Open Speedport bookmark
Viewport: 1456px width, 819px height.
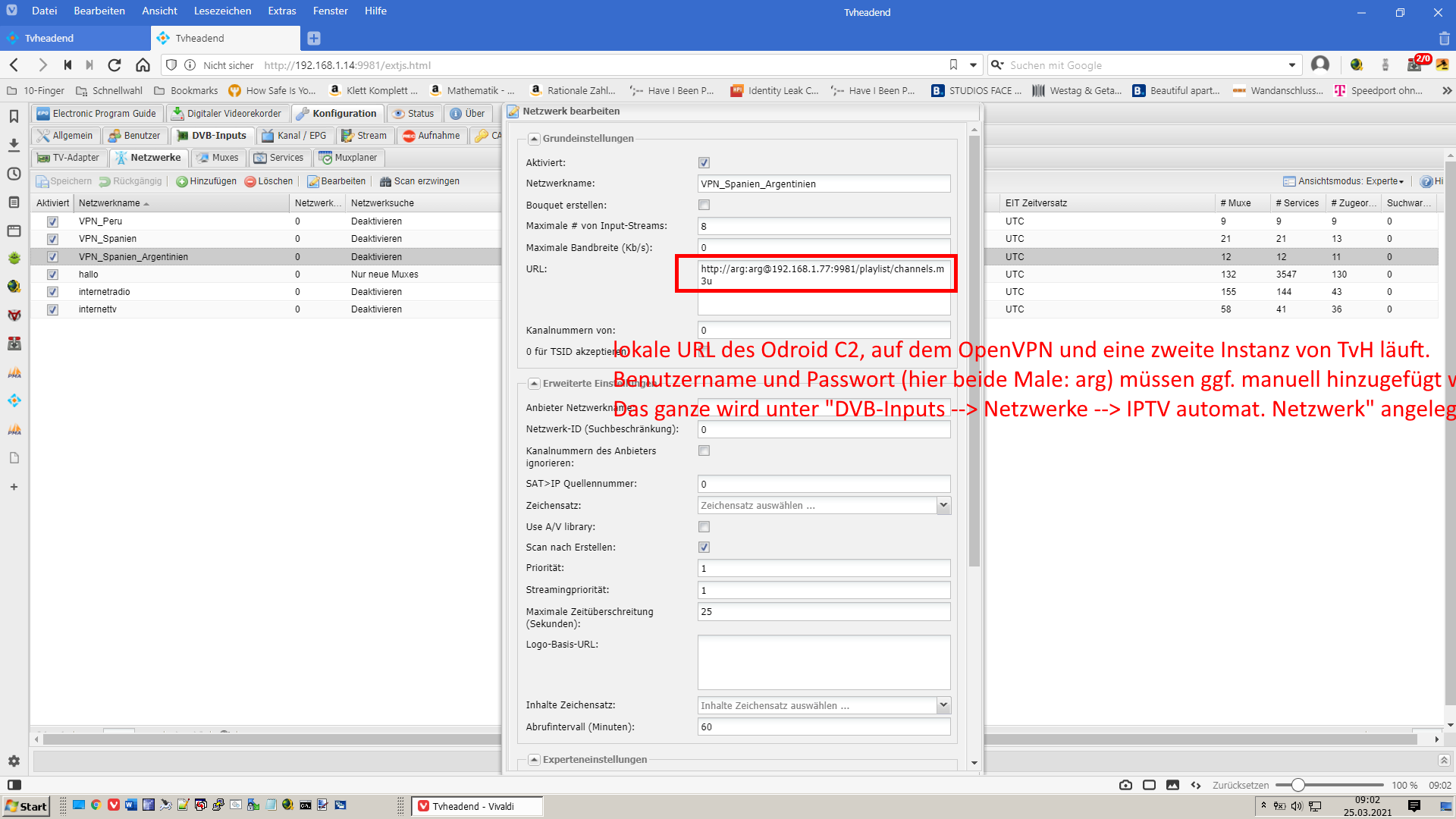click(1379, 90)
